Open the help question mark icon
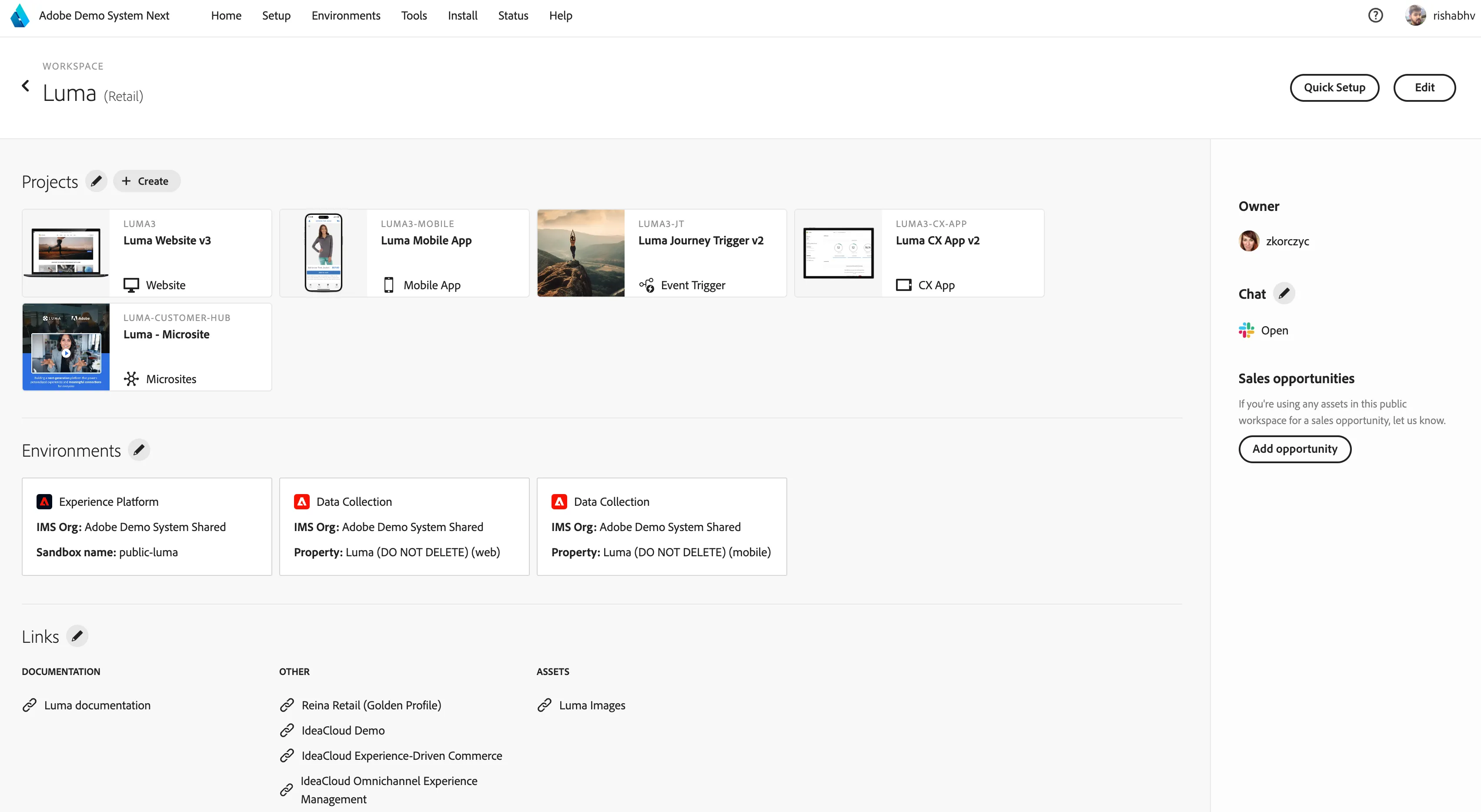 (x=1375, y=16)
